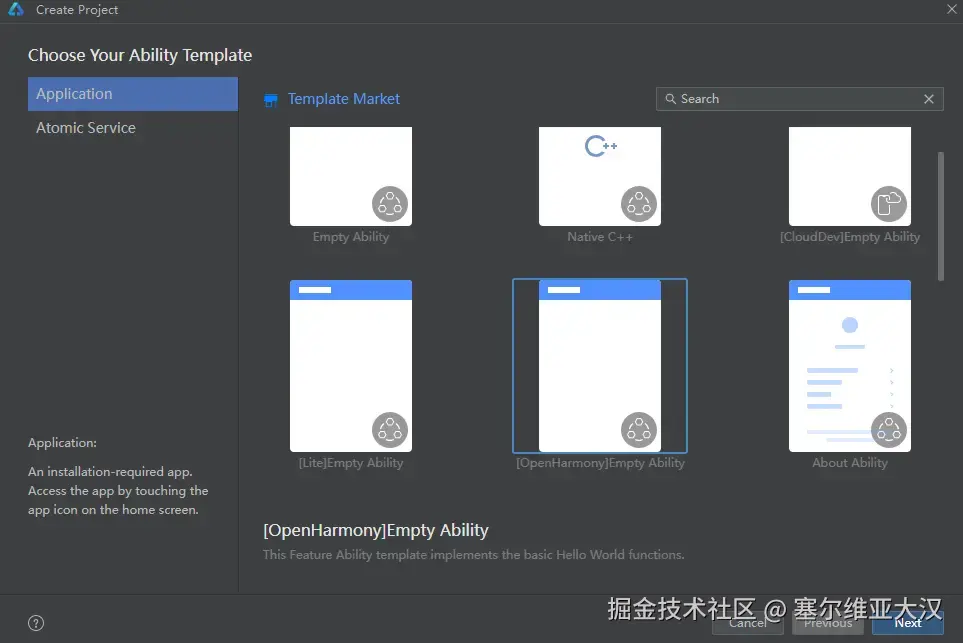Click HarmonyOS badge on [OpenHarmony]Empty Ability card

[639, 430]
